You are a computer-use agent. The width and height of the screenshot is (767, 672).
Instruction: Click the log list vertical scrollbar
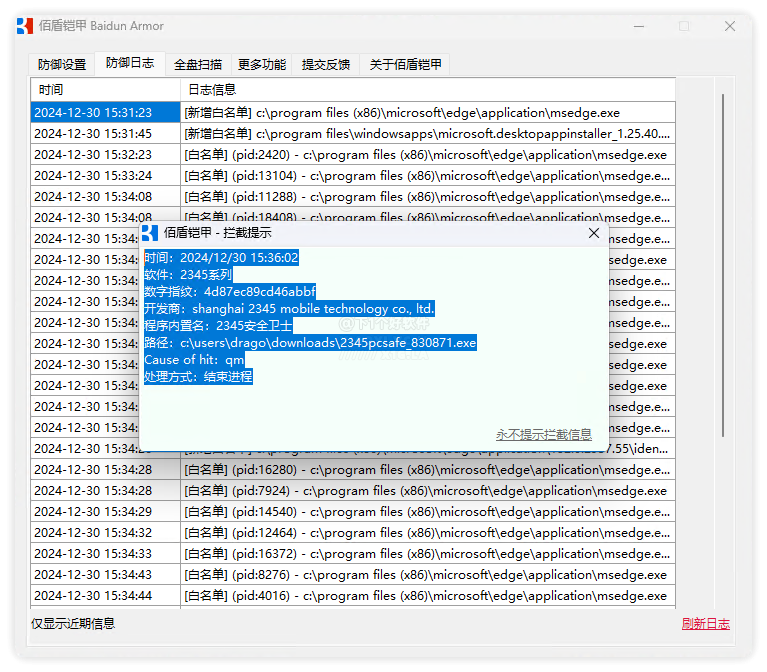click(x=722, y=265)
